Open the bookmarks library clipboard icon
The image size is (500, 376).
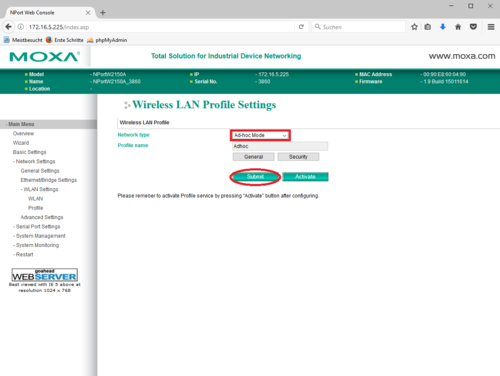(x=428, y=27)
